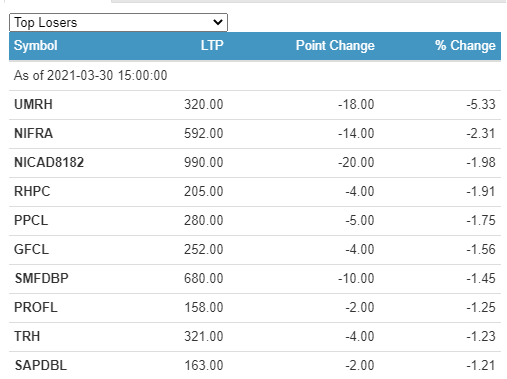Screen dimensions: 507x379
Task: Open the SMFDBP symbol link
Action: click(42, 279)
